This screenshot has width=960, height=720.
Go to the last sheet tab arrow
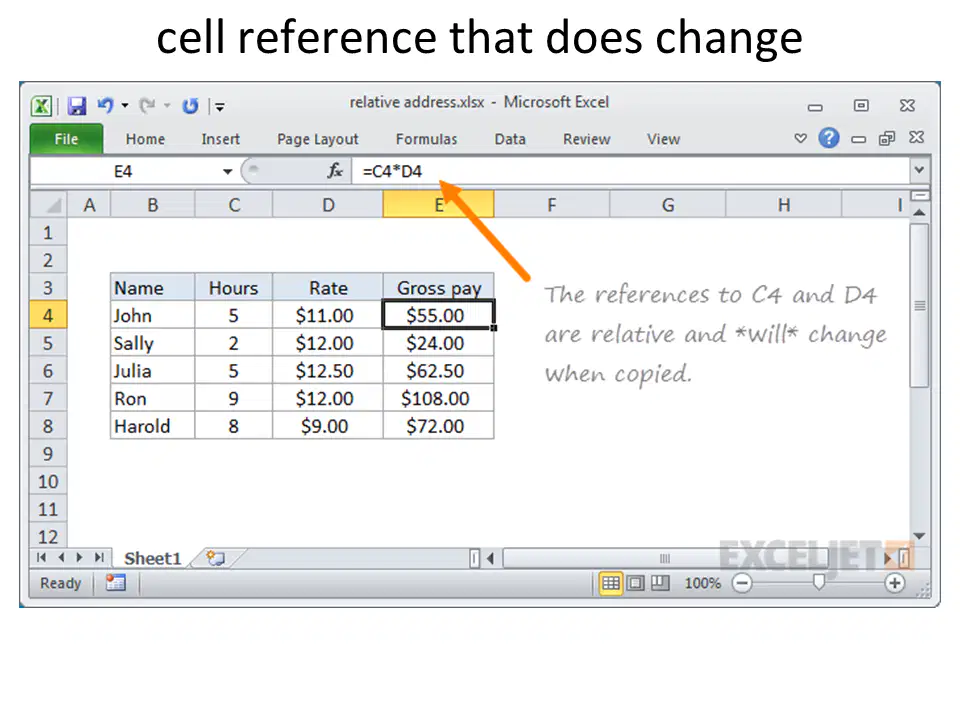click(98, 558)
